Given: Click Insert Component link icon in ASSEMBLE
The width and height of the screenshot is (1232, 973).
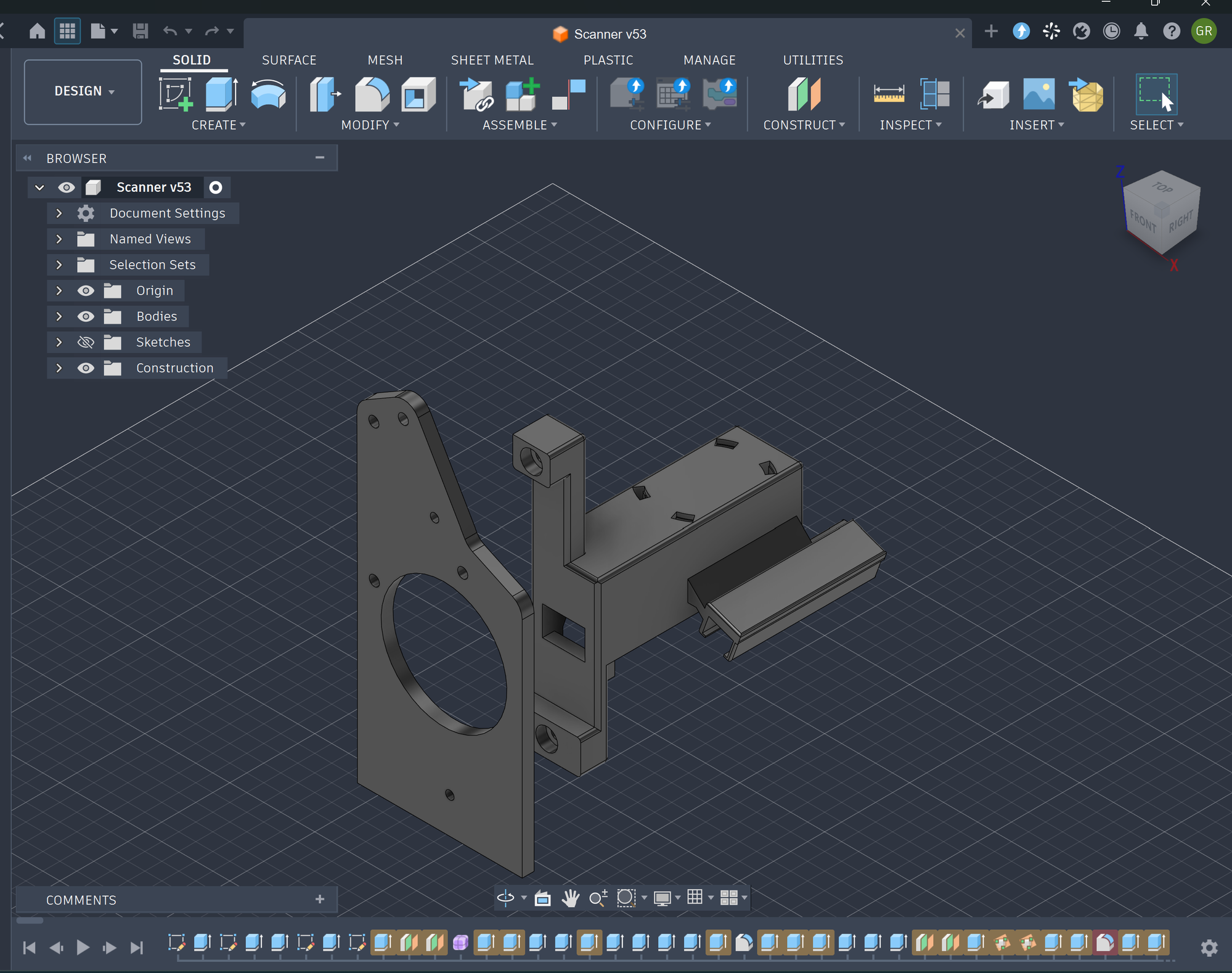Looking at the screenshot, I should pos(476,94).
